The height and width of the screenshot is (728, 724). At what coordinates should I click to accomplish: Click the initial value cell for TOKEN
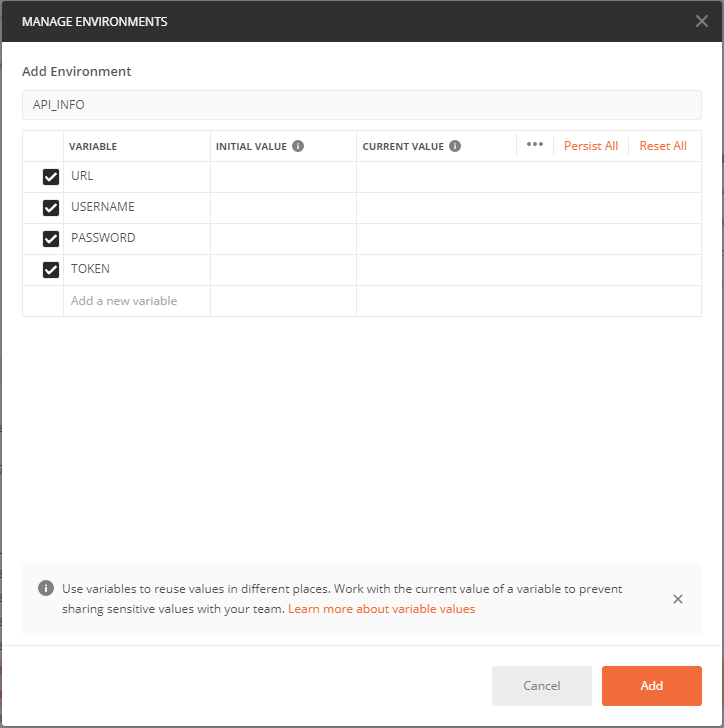click(283, 270)
